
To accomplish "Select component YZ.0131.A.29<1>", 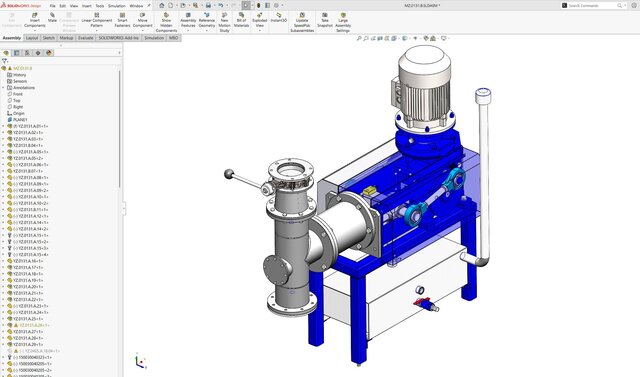I will pos(25,344).
